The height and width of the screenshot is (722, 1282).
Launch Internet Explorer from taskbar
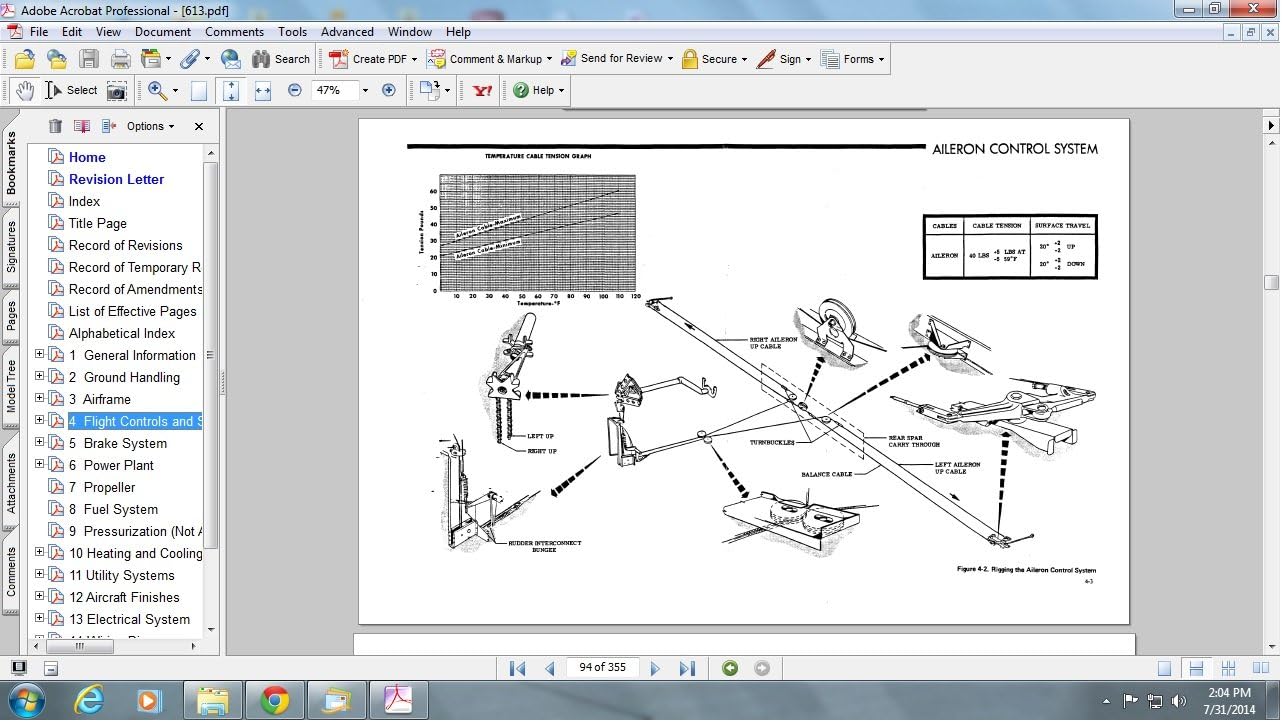click(89, 700)
